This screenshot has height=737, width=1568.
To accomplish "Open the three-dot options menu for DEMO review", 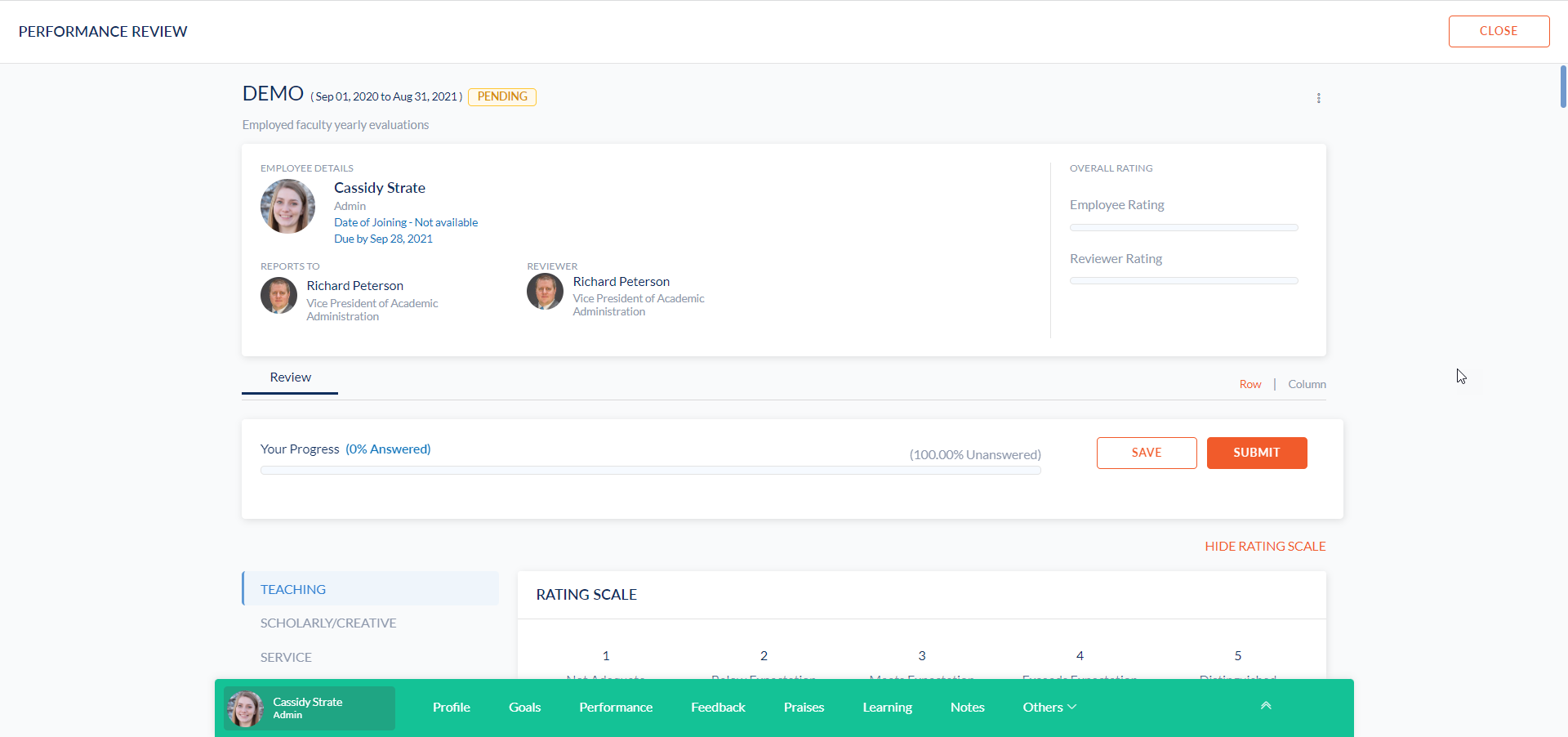I will pyautogui.click(x=1318, y=98).
